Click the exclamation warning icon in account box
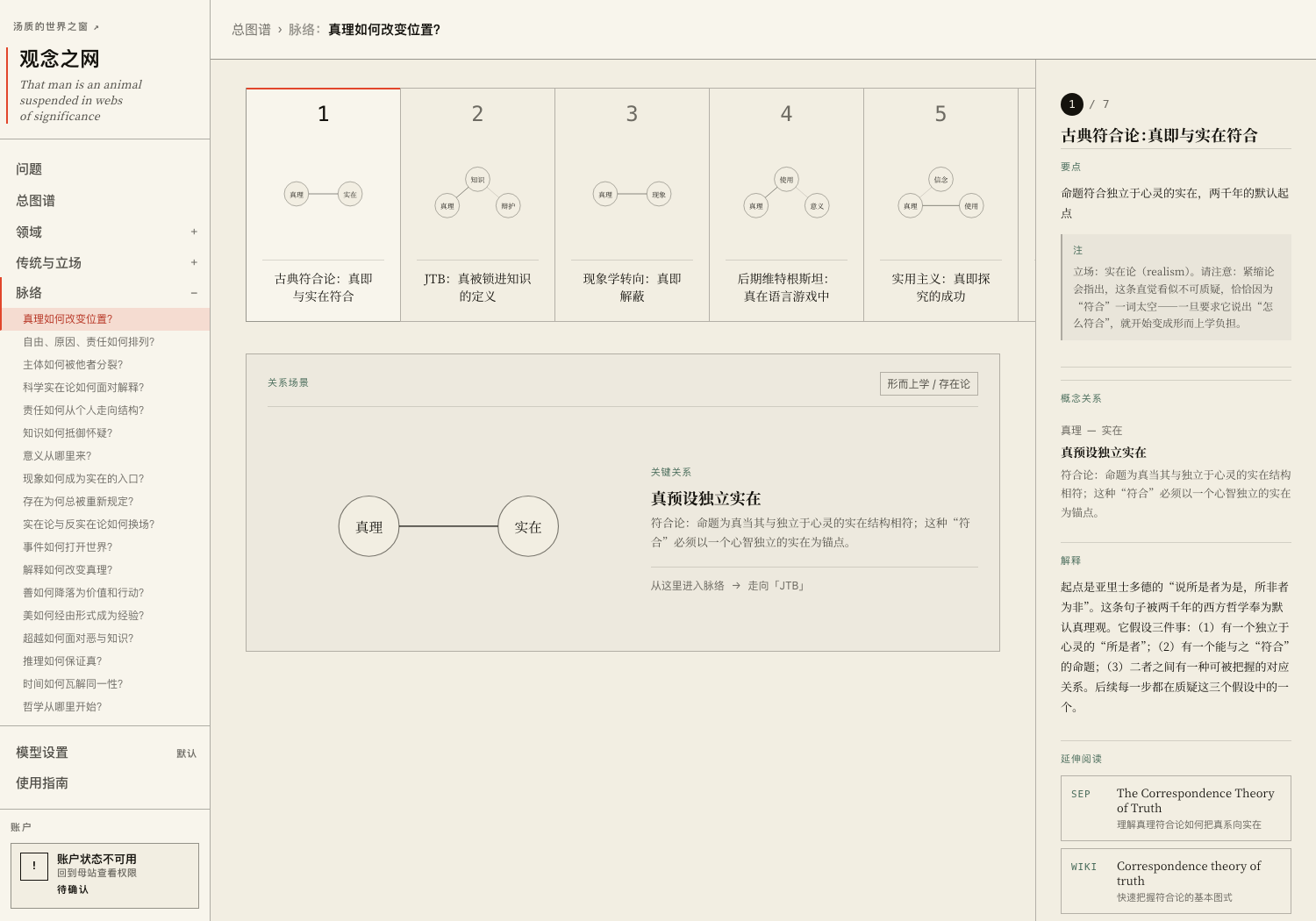This screenshot has height=921, width=1316. [34, 866]
